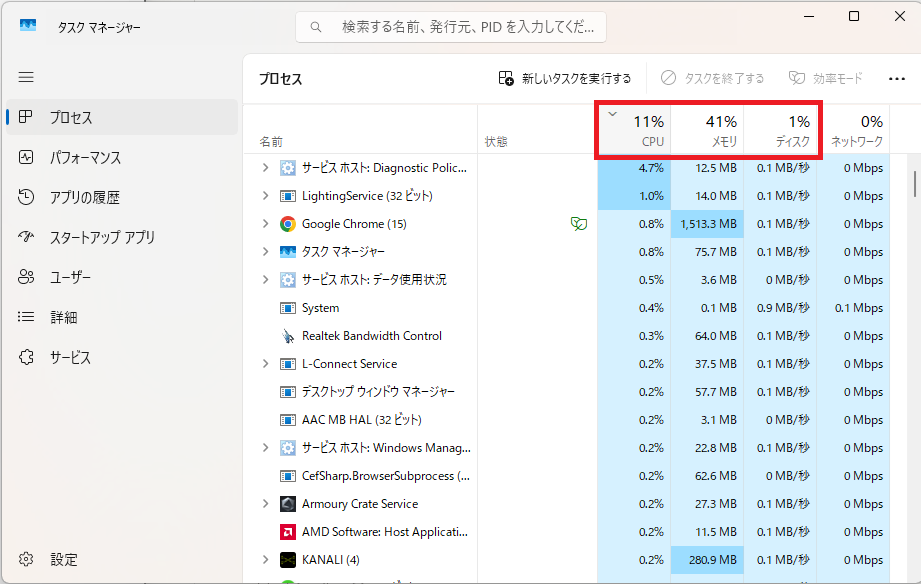Click the search magnifier icon

click(x=316, y=27)
